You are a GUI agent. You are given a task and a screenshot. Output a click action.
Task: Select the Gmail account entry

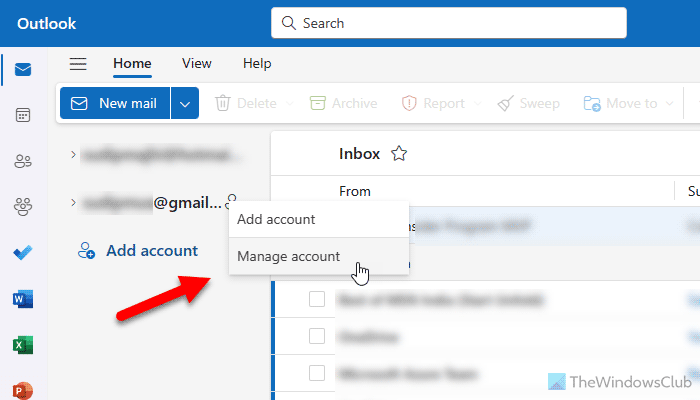click(152, 203)
